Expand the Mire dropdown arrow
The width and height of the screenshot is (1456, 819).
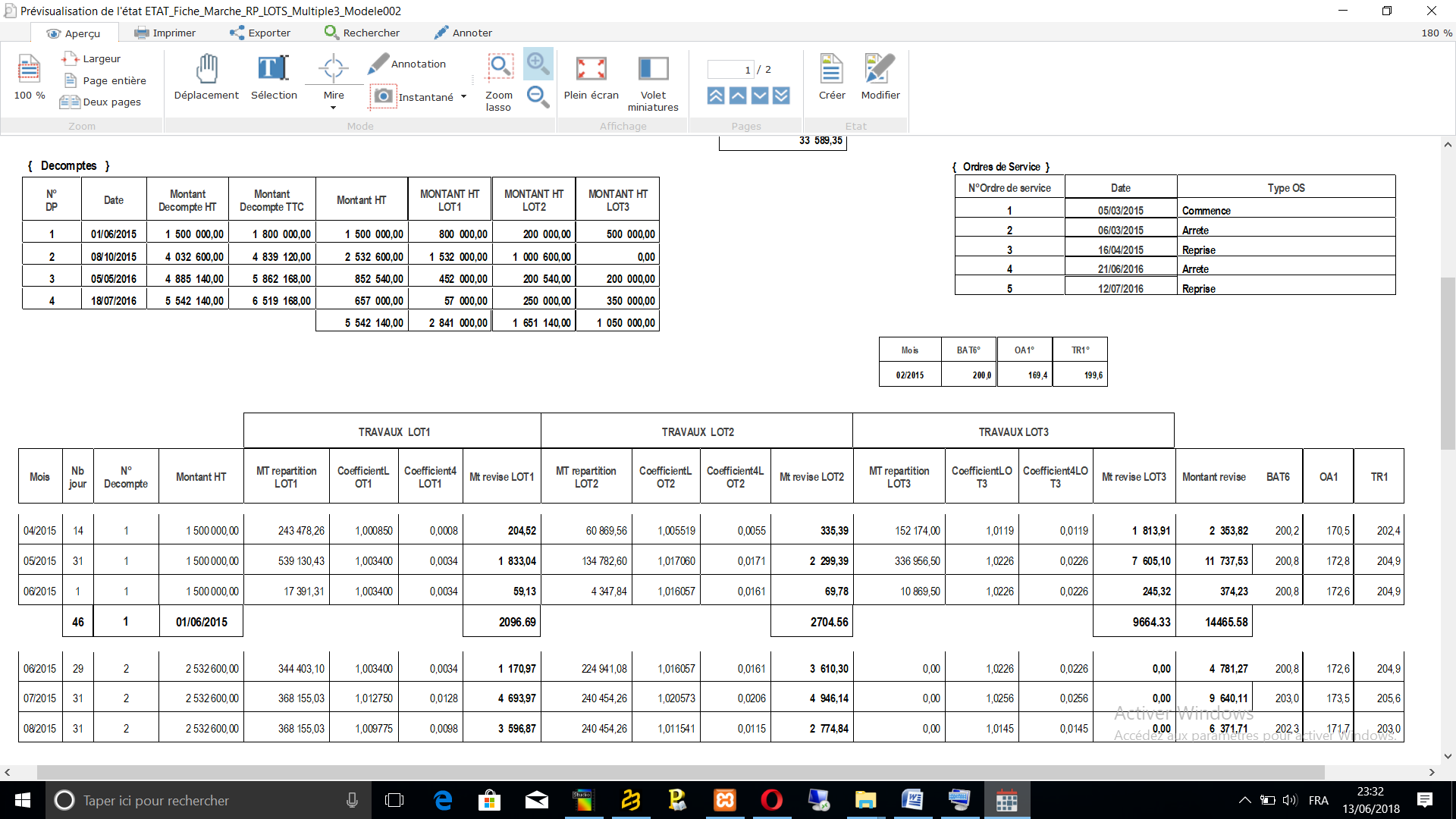pyautogui.click(x=333, y=108)
